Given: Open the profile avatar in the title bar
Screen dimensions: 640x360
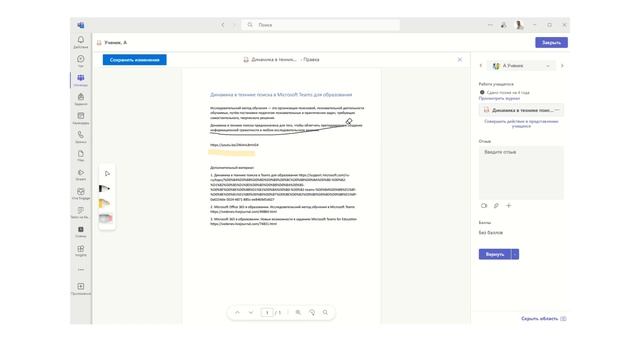Looking at the screenshot, I should click(x=519, y=25).
